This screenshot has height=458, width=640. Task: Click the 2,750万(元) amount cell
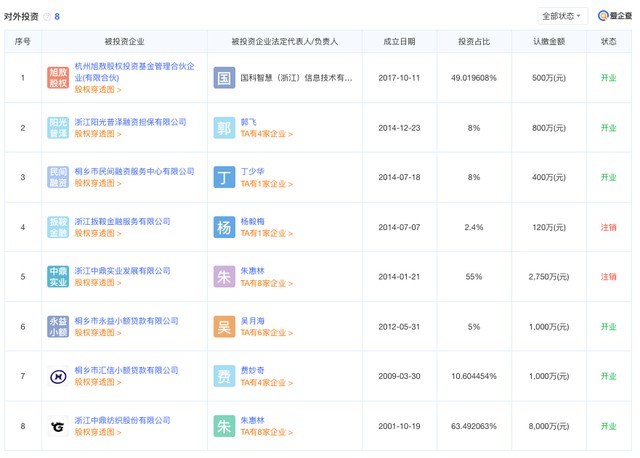[x=549, y=277]
